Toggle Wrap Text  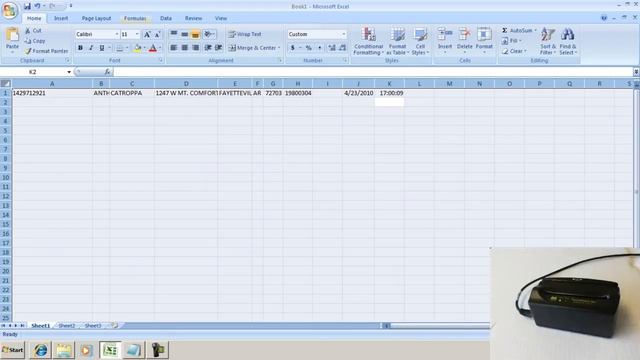coord(245,34)
